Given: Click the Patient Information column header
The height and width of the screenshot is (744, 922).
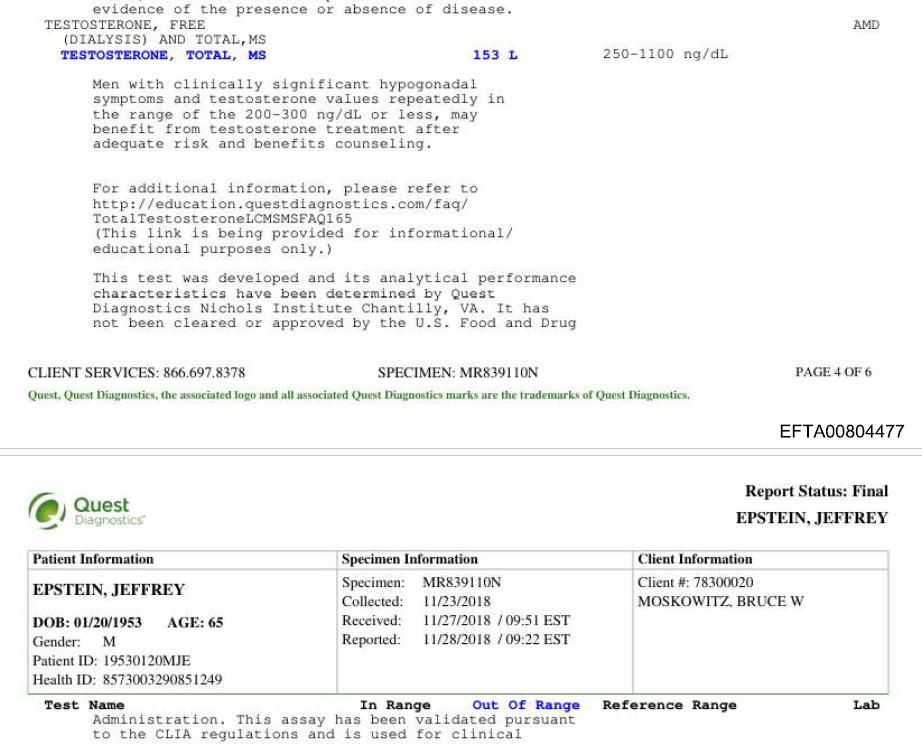Looking at the screenshot, I should (93, 559).
